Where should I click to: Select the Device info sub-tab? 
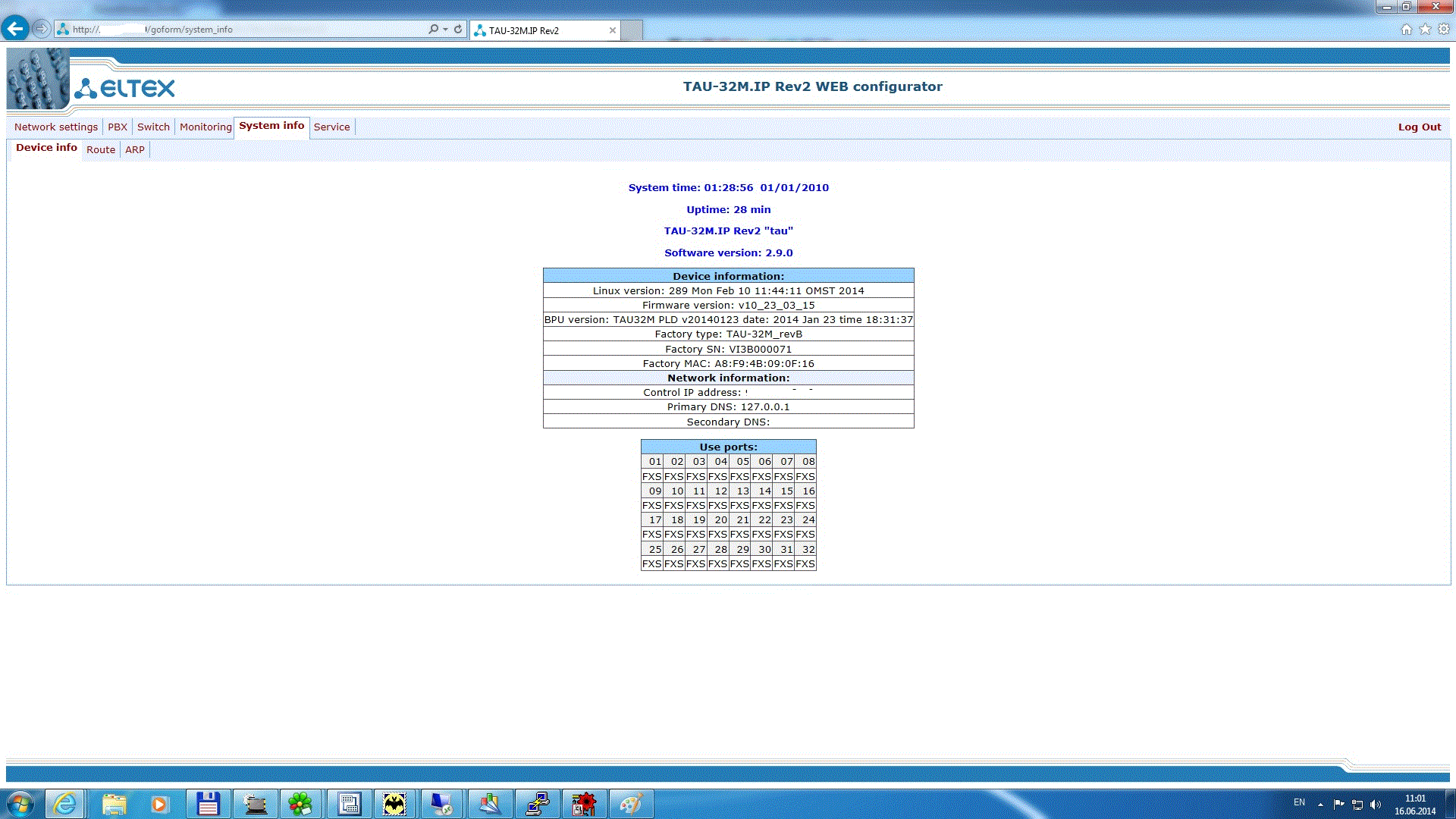point(46,148)
